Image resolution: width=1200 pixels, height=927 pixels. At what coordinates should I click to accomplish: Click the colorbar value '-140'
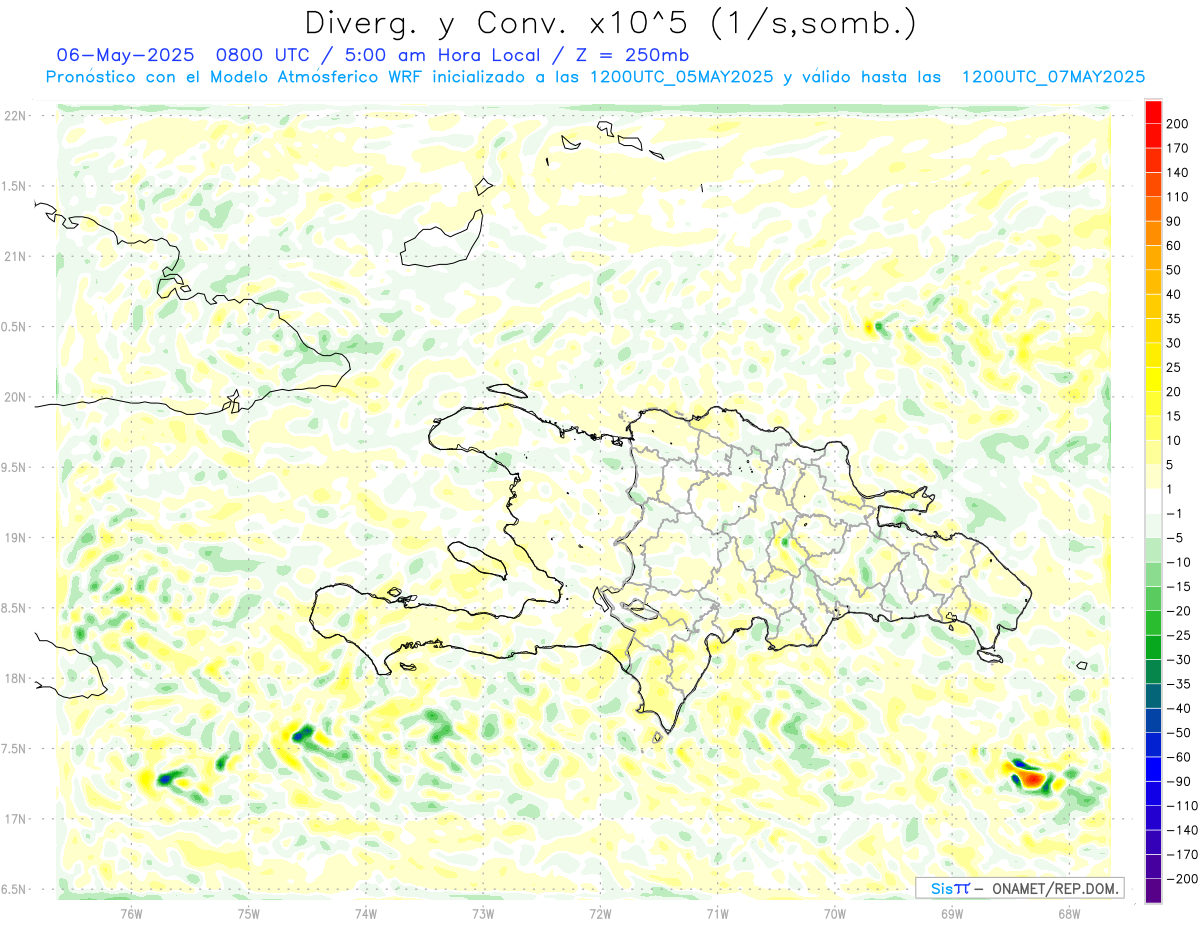pos(1184,830)
